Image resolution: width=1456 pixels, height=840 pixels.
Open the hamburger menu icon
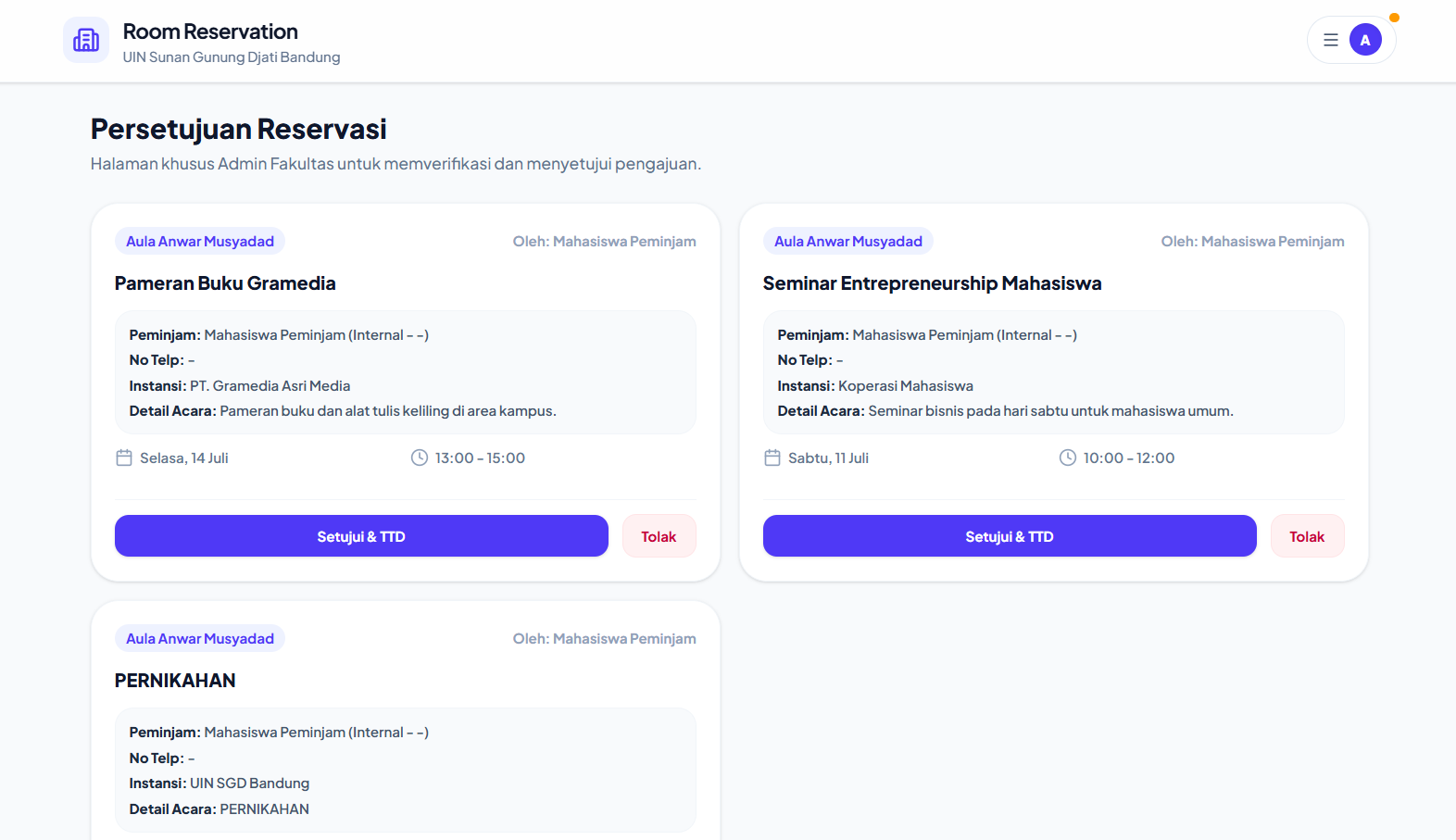[x=1331, y=40]
